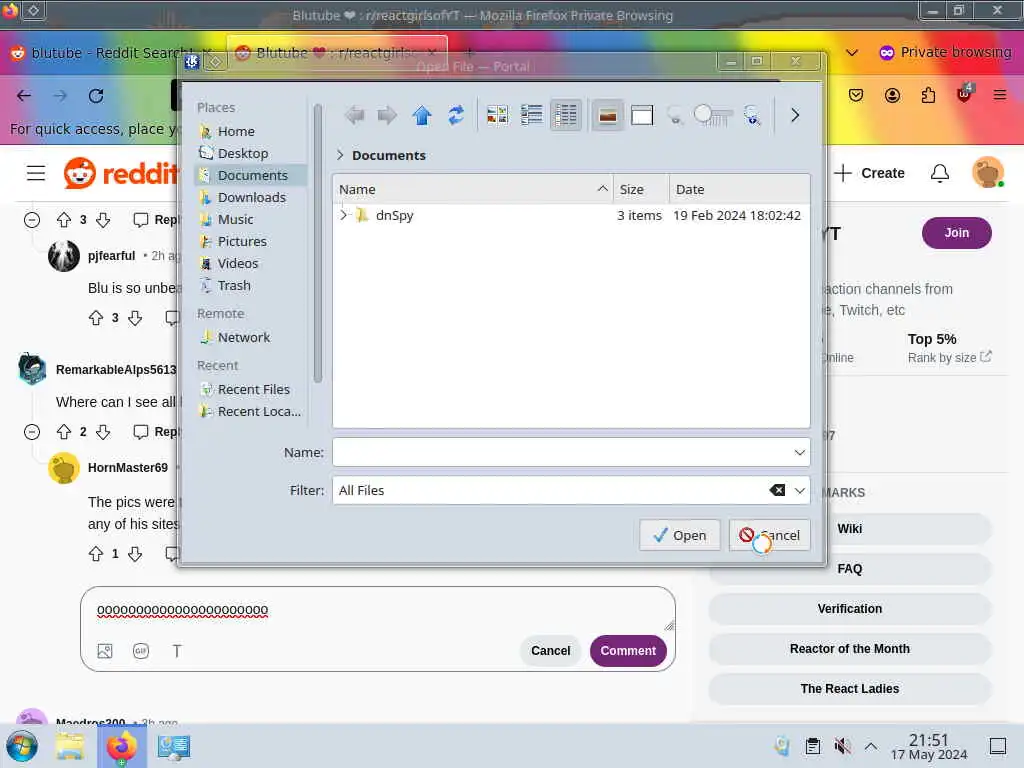Open uBlock Origin shield icon
This screenshot has height=768, width=1024.
[x=964, y=94]
